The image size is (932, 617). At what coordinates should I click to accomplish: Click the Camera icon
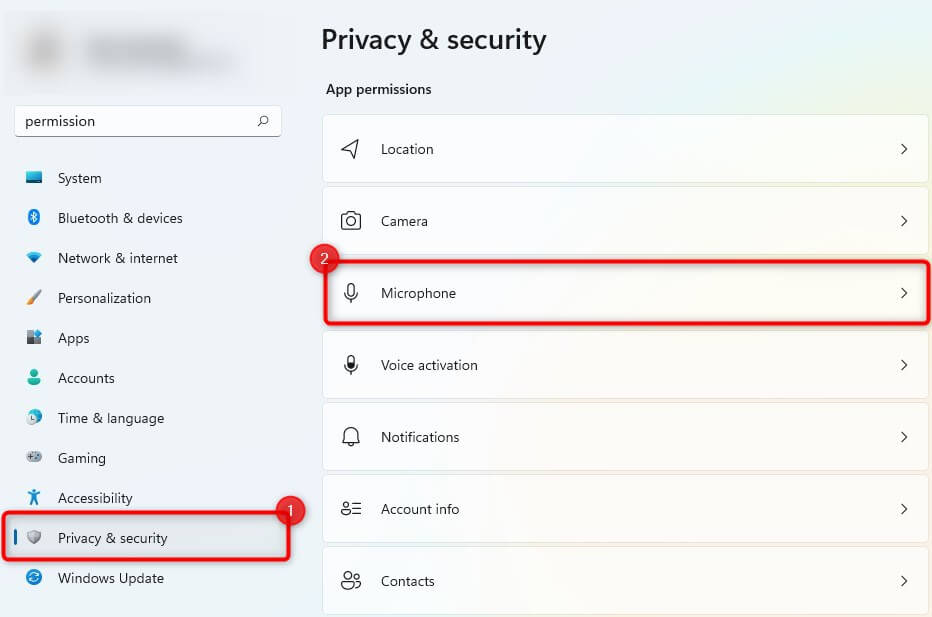point(351,221)
